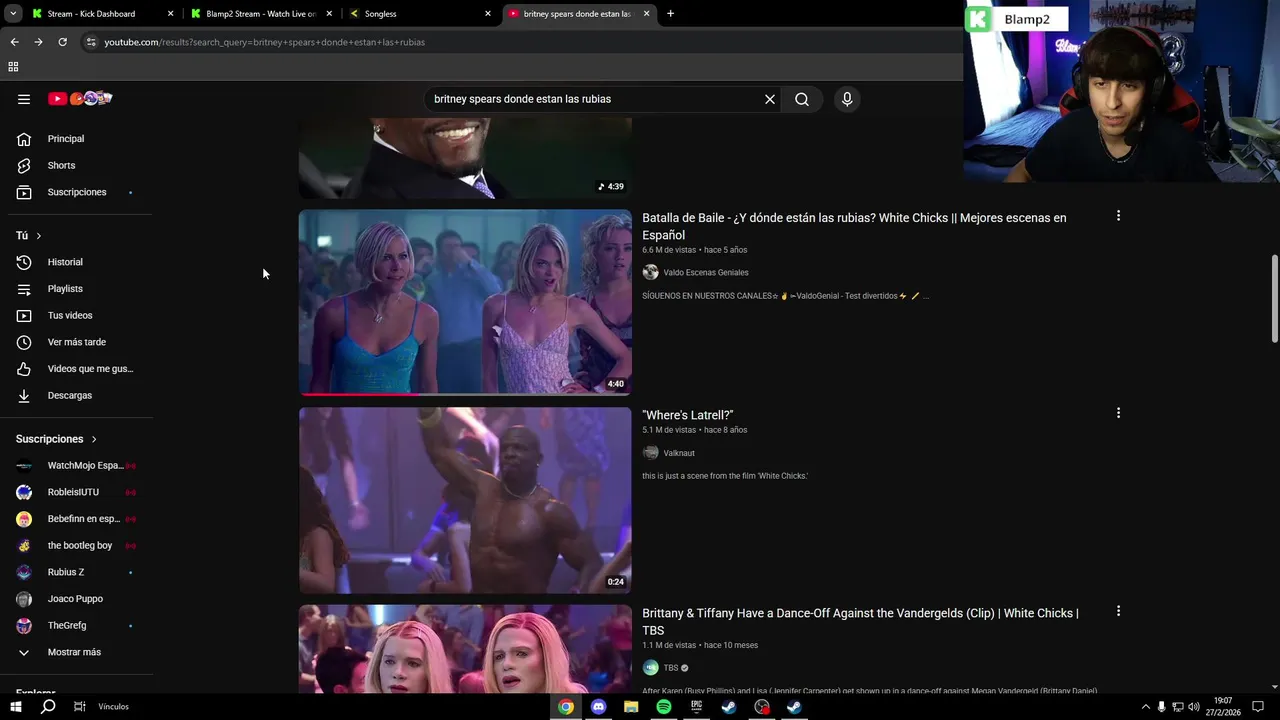1280x720 pixels.
Task: Open Epic Games Launcher from taskbar
Action: 697,707
